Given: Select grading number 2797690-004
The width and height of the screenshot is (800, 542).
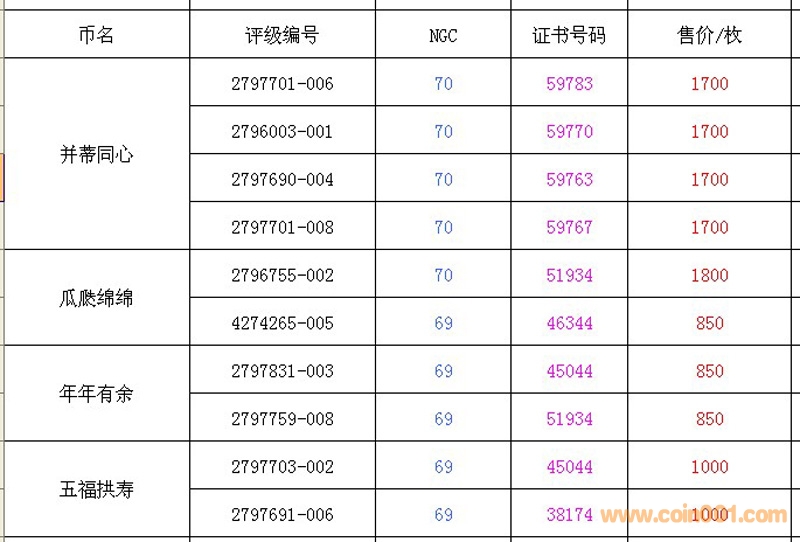Looking at the screenshot, I should (282, 180).
